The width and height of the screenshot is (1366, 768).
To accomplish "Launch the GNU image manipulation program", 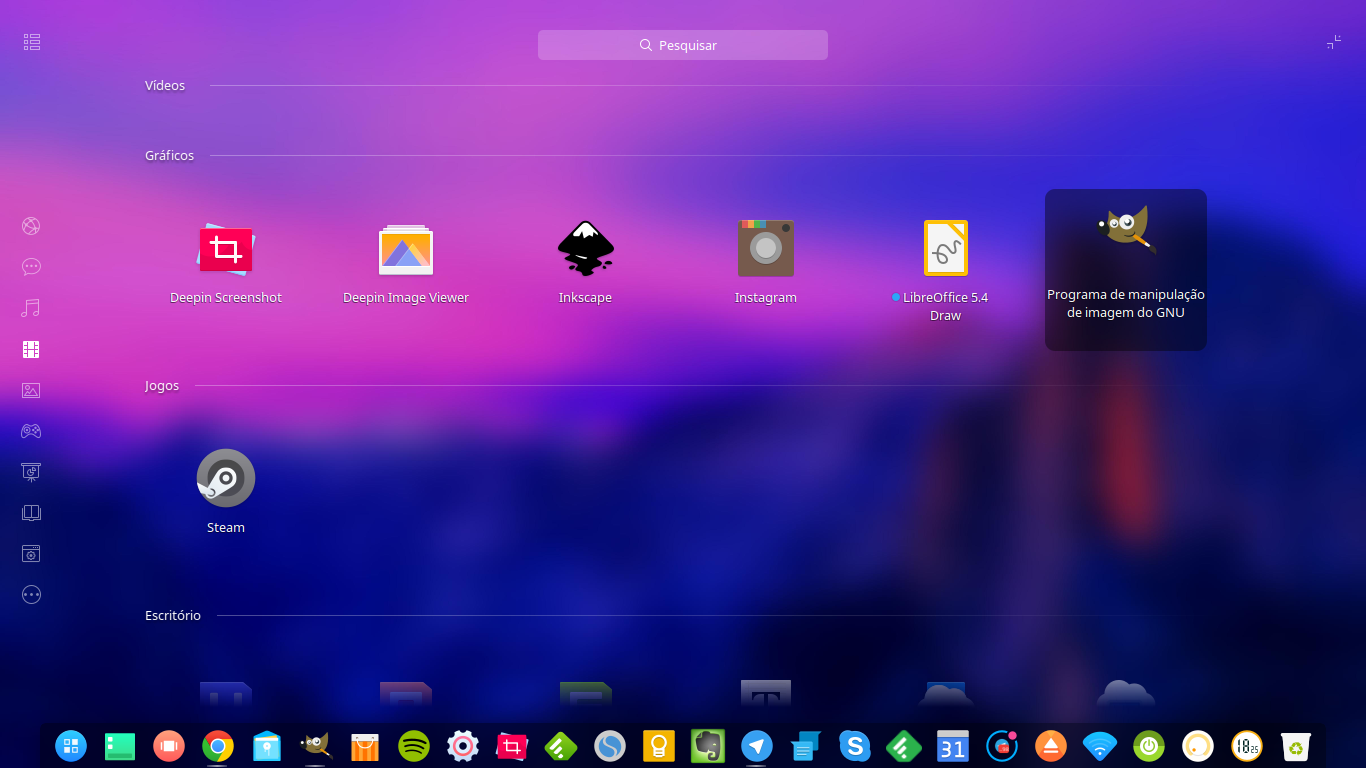I will click(1126, 269).
